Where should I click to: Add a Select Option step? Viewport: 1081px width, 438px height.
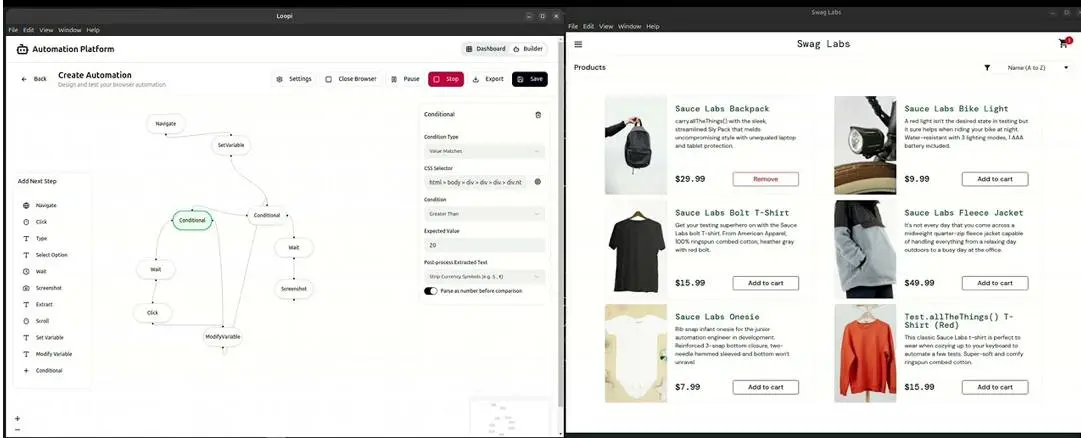click(x=52, y=255)
